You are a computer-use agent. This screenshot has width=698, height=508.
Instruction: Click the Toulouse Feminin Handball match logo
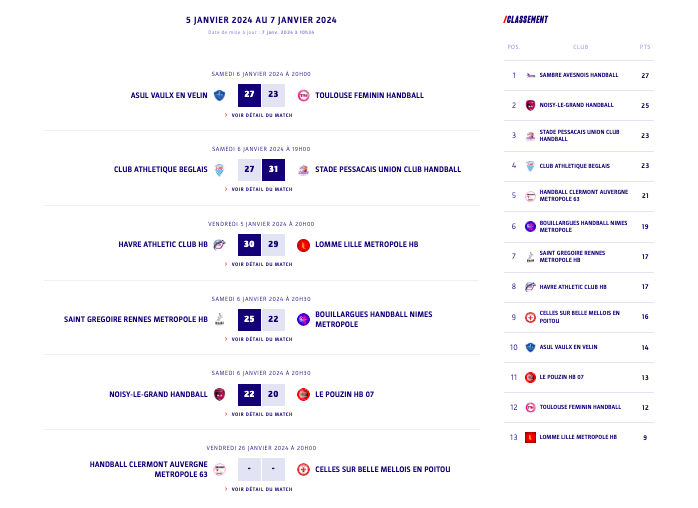[303, 96]
